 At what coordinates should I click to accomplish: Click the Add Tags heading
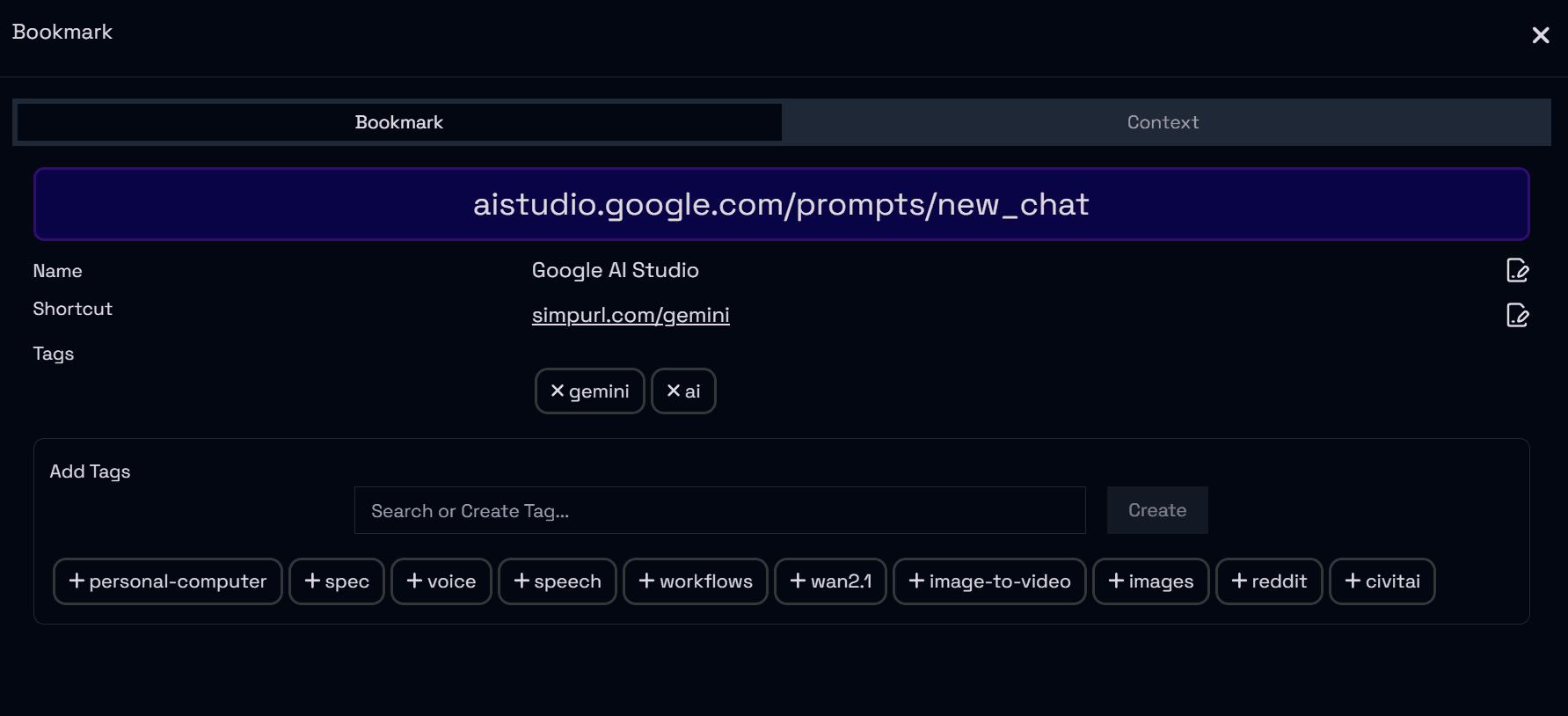(x=90, y=471)
